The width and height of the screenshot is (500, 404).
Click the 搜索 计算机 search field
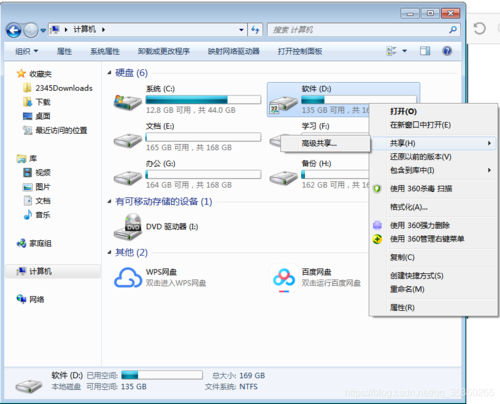(358, 30)
